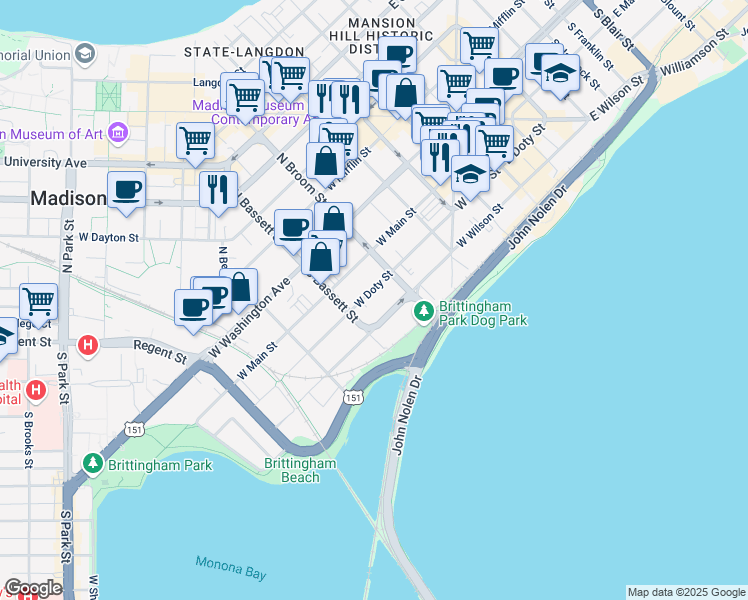Select the Madison Museum of Contemporary Art label
The height and width of the screenshot is (600, 748).
[x=253, y=112]
